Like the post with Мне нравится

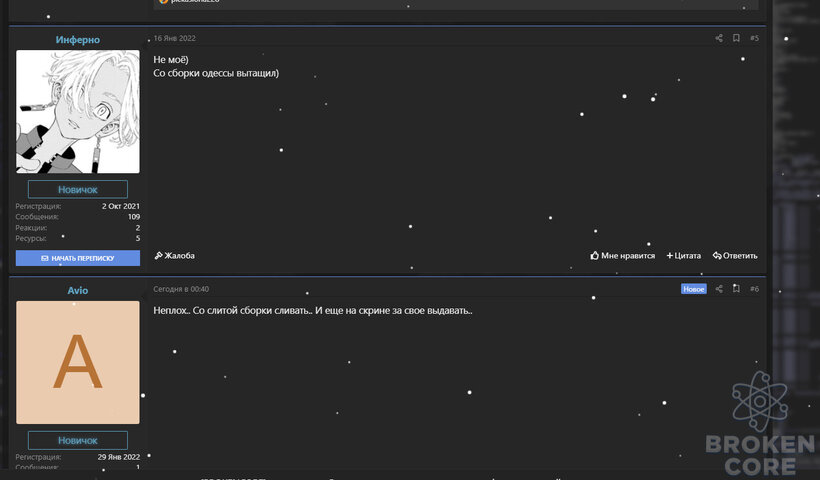[622, 256]
